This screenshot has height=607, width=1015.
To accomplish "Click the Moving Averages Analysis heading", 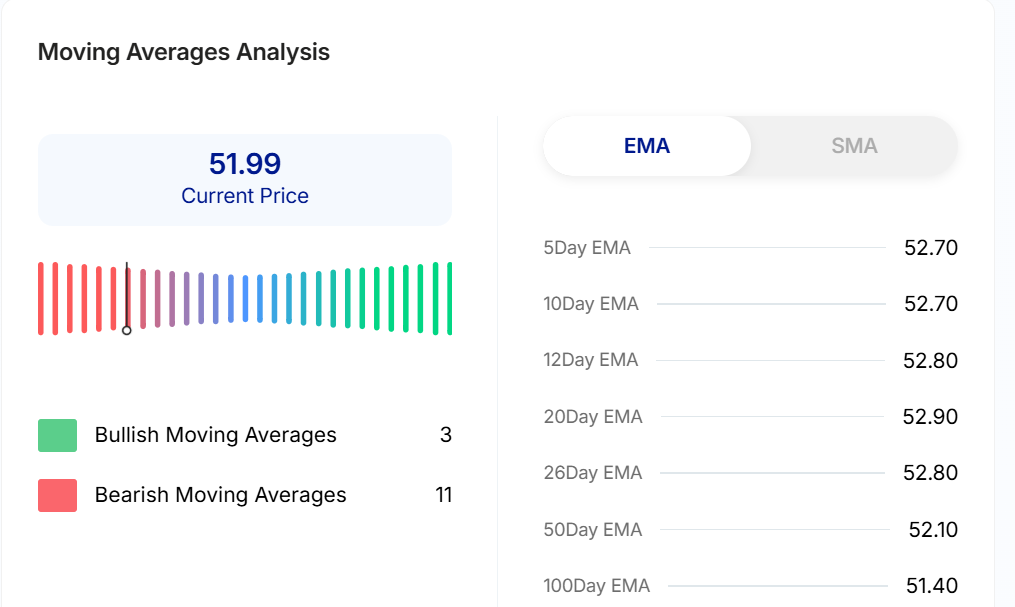I will [184, 52].
